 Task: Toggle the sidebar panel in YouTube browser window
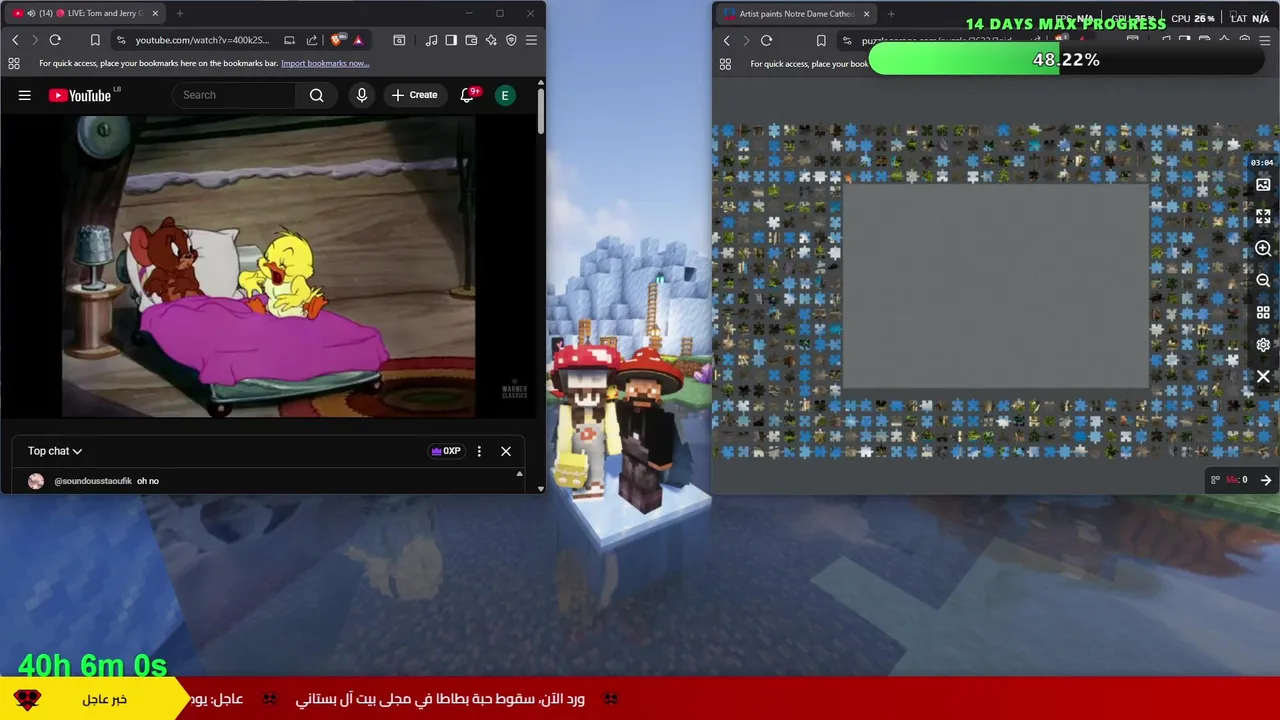click(x=451, y=40)
